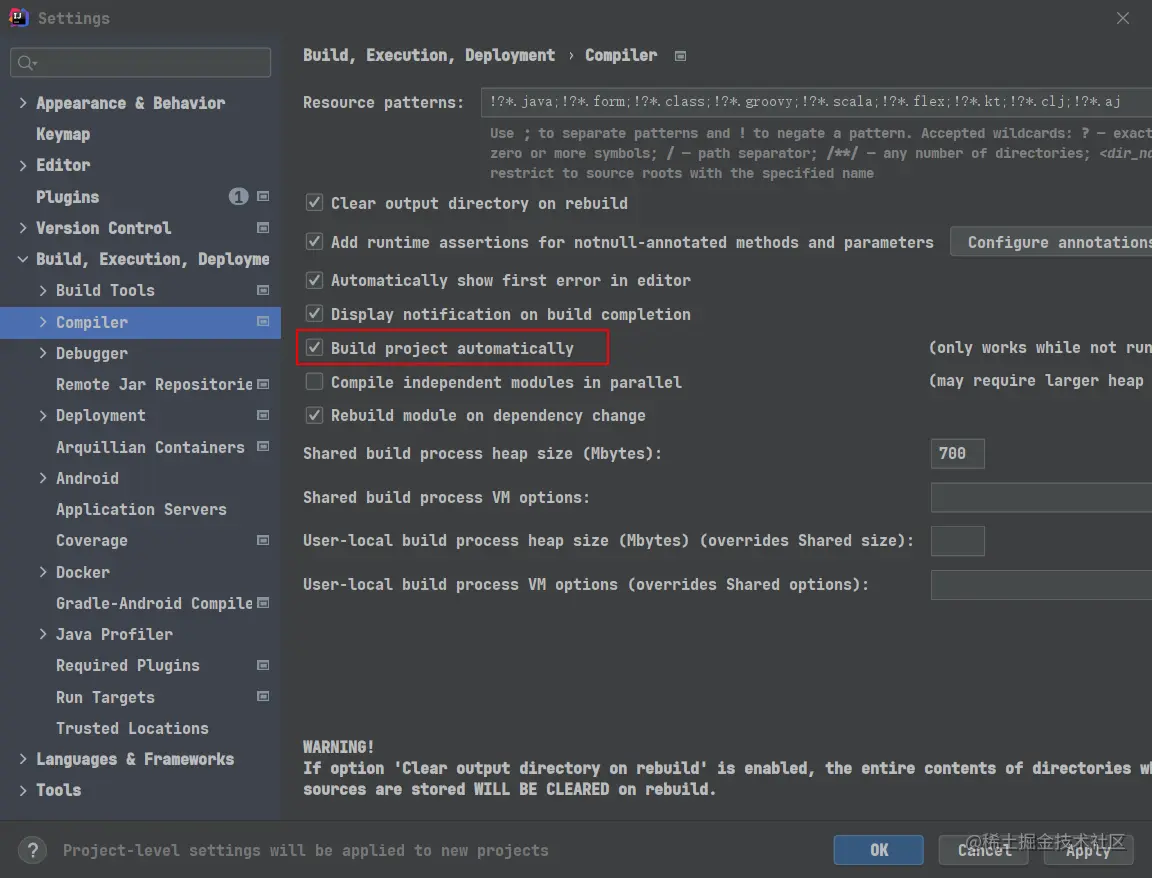Click project-level icon on Compiler row
The width and height of the screenshot is (1152, 878).
pos(263,322)
